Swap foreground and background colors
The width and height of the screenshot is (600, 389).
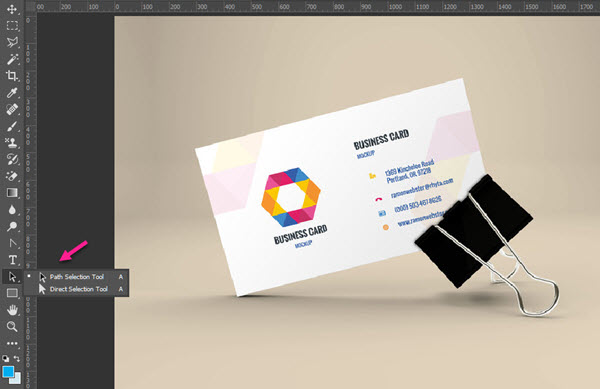pos(17,358)
